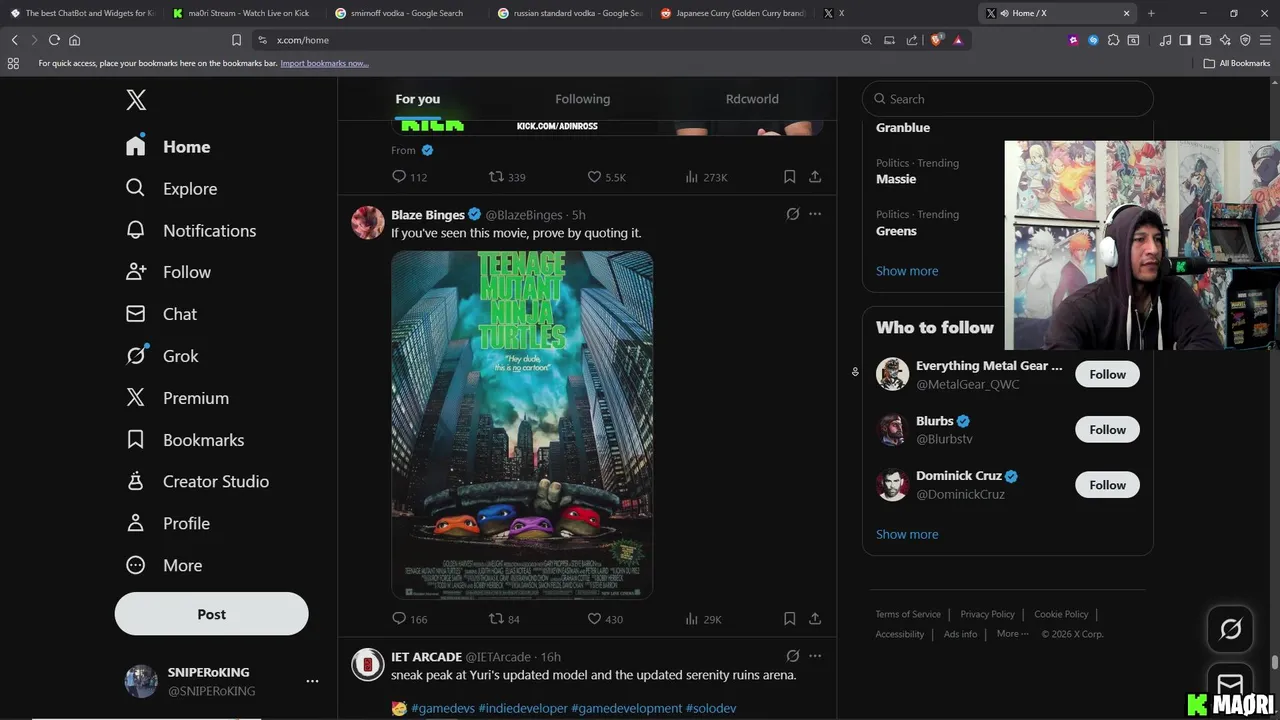The image size is (1280, 720).
Task: Toggle the browser sidebar panel icon
Action: tap(1185, 40)
